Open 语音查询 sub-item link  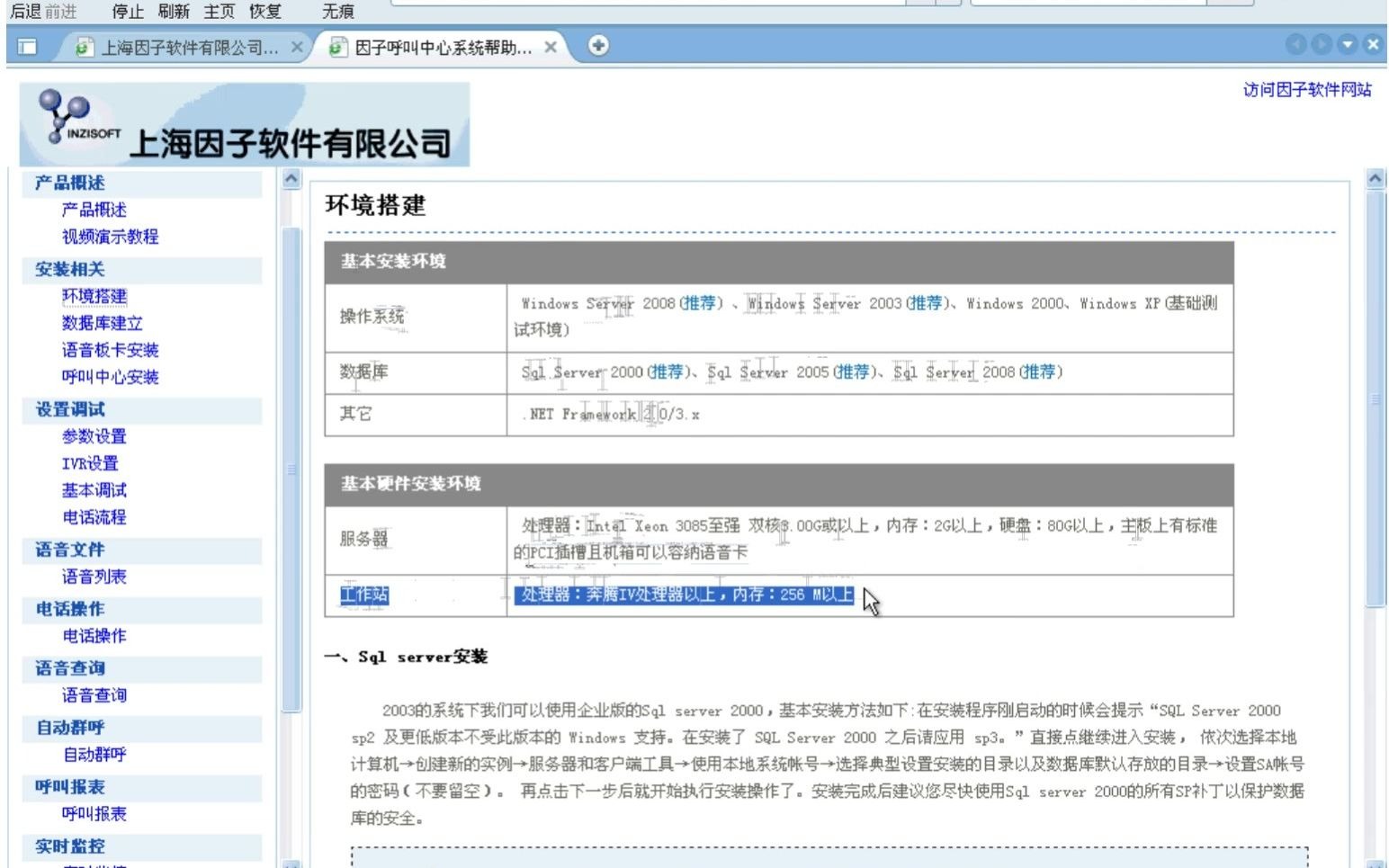94,695
